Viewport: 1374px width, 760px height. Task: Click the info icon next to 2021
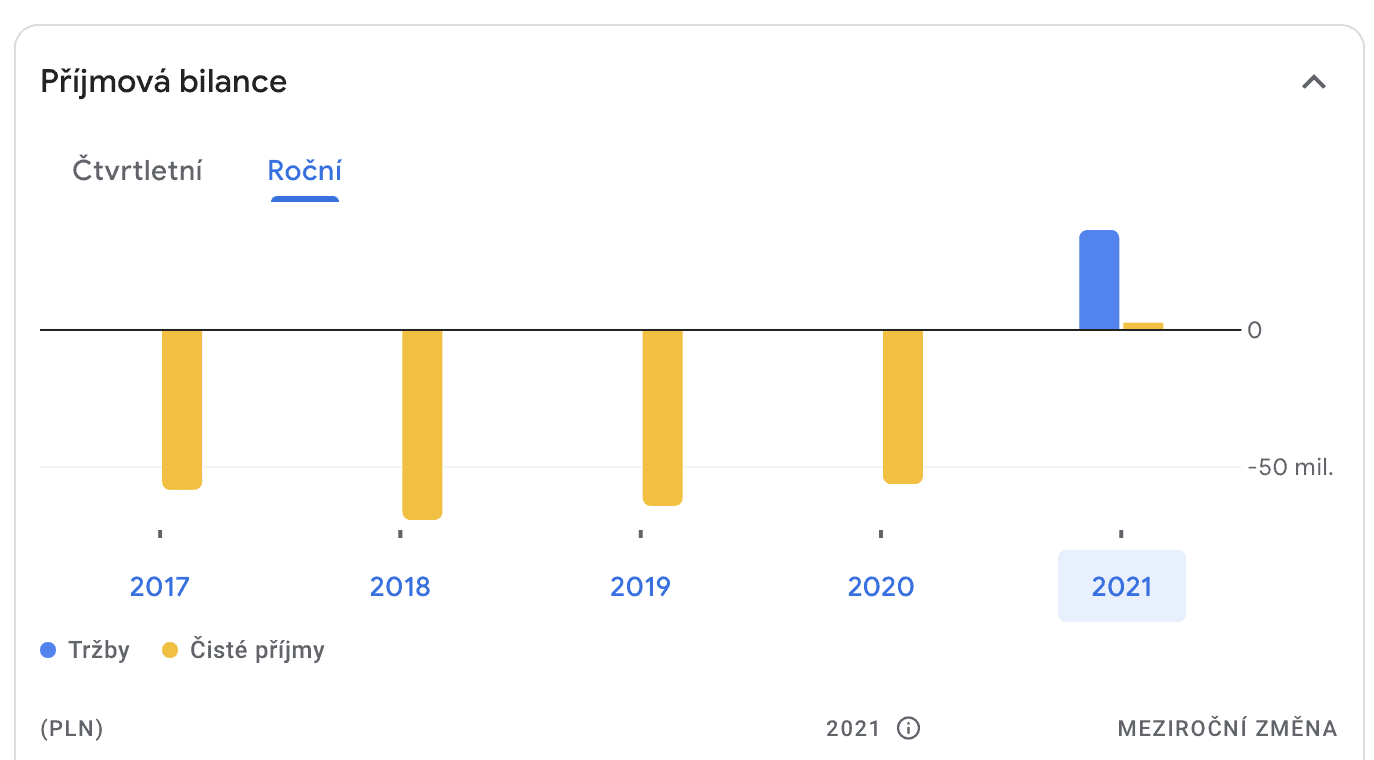908,728
